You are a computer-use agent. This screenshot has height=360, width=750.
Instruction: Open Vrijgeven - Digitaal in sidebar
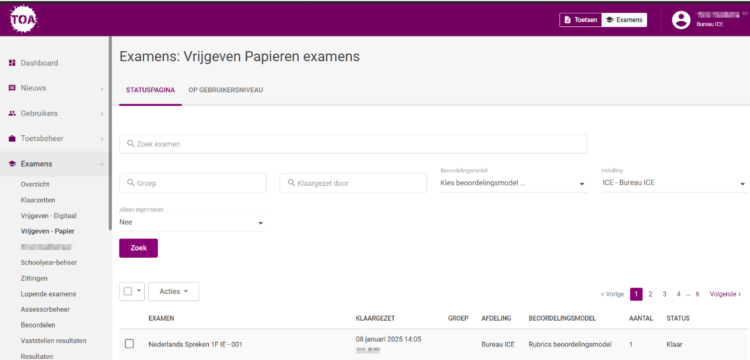tap(49, 216)
